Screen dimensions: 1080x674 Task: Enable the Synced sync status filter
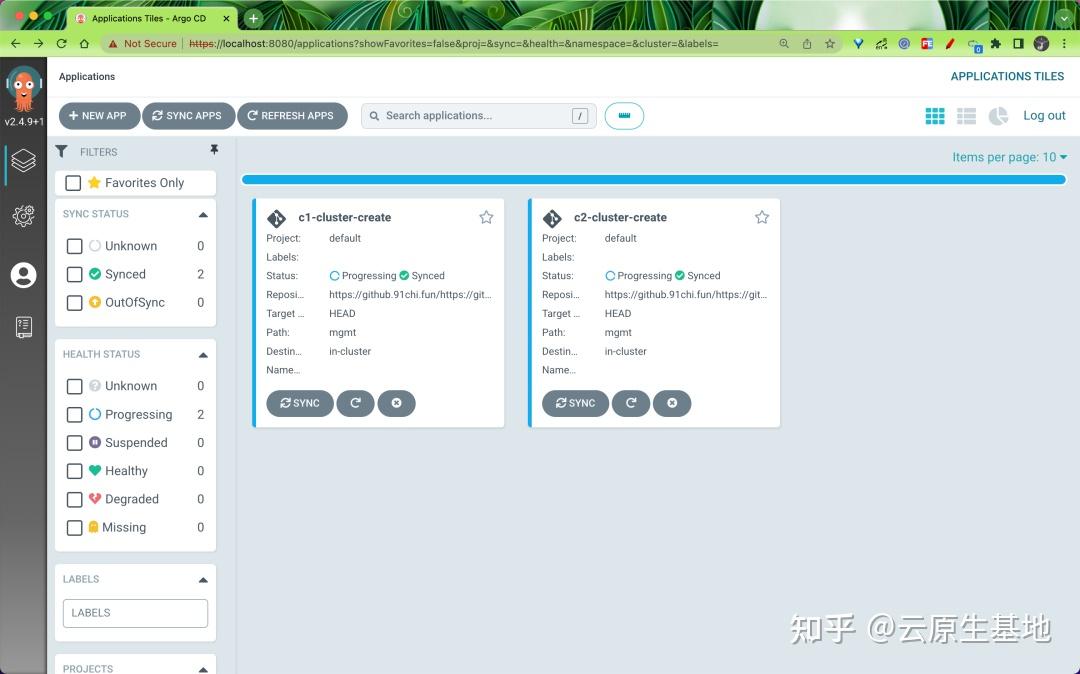[74, 273]
